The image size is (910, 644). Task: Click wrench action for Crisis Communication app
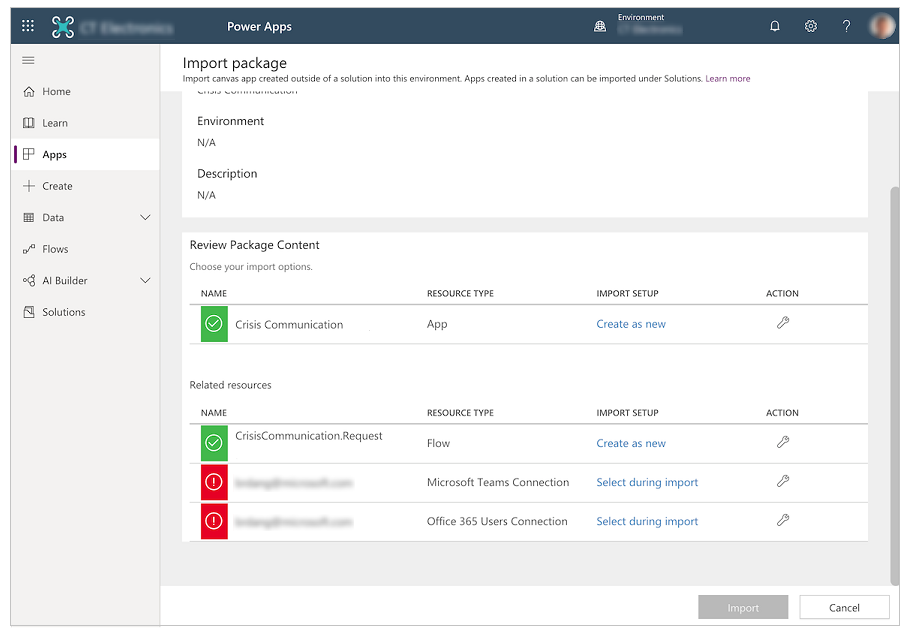click(x=783, y=323)
